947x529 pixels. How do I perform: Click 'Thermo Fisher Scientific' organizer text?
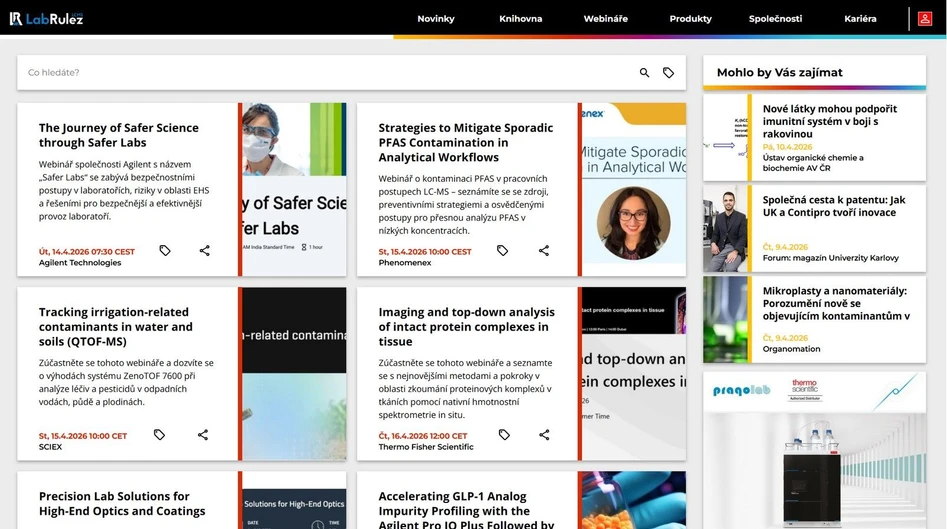[426, 447]
